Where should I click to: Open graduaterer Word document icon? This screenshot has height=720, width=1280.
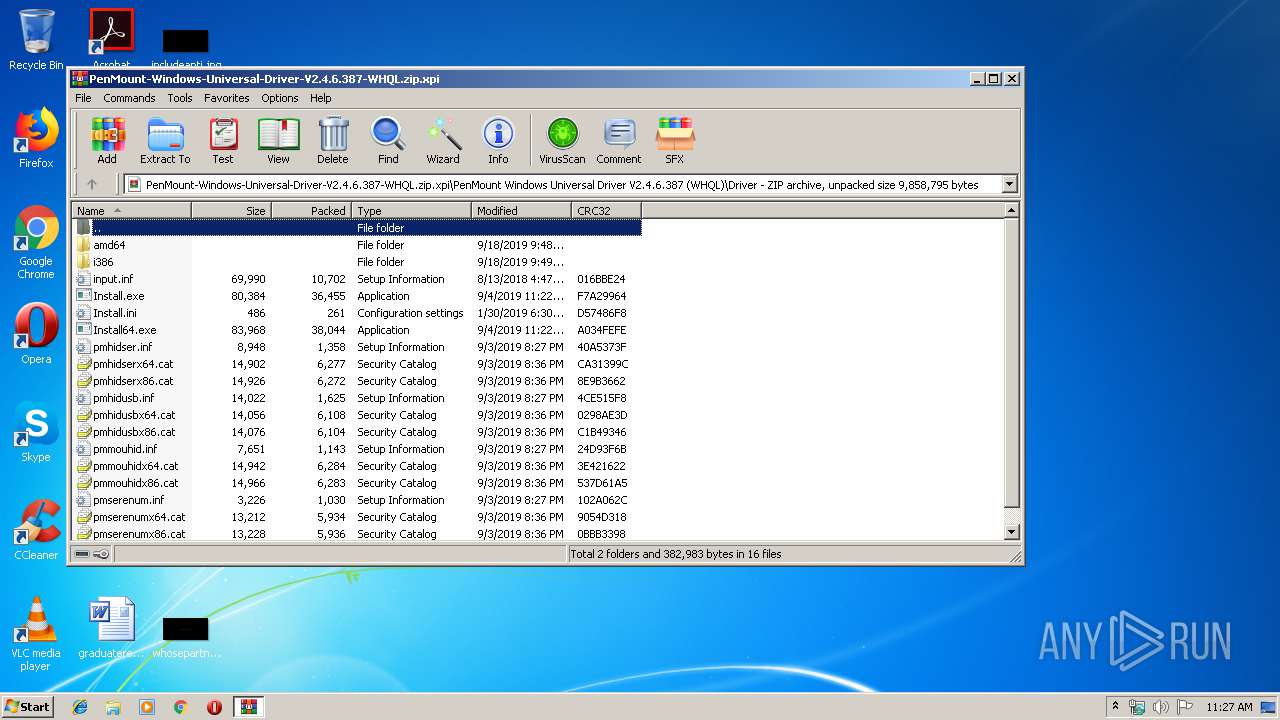pos(111,628)
